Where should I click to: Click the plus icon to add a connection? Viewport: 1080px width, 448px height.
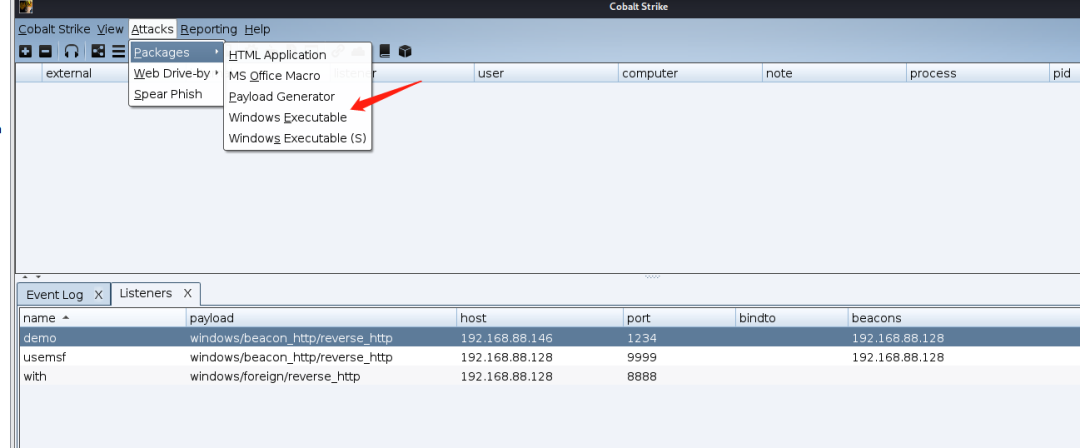(x=25, y=51)
